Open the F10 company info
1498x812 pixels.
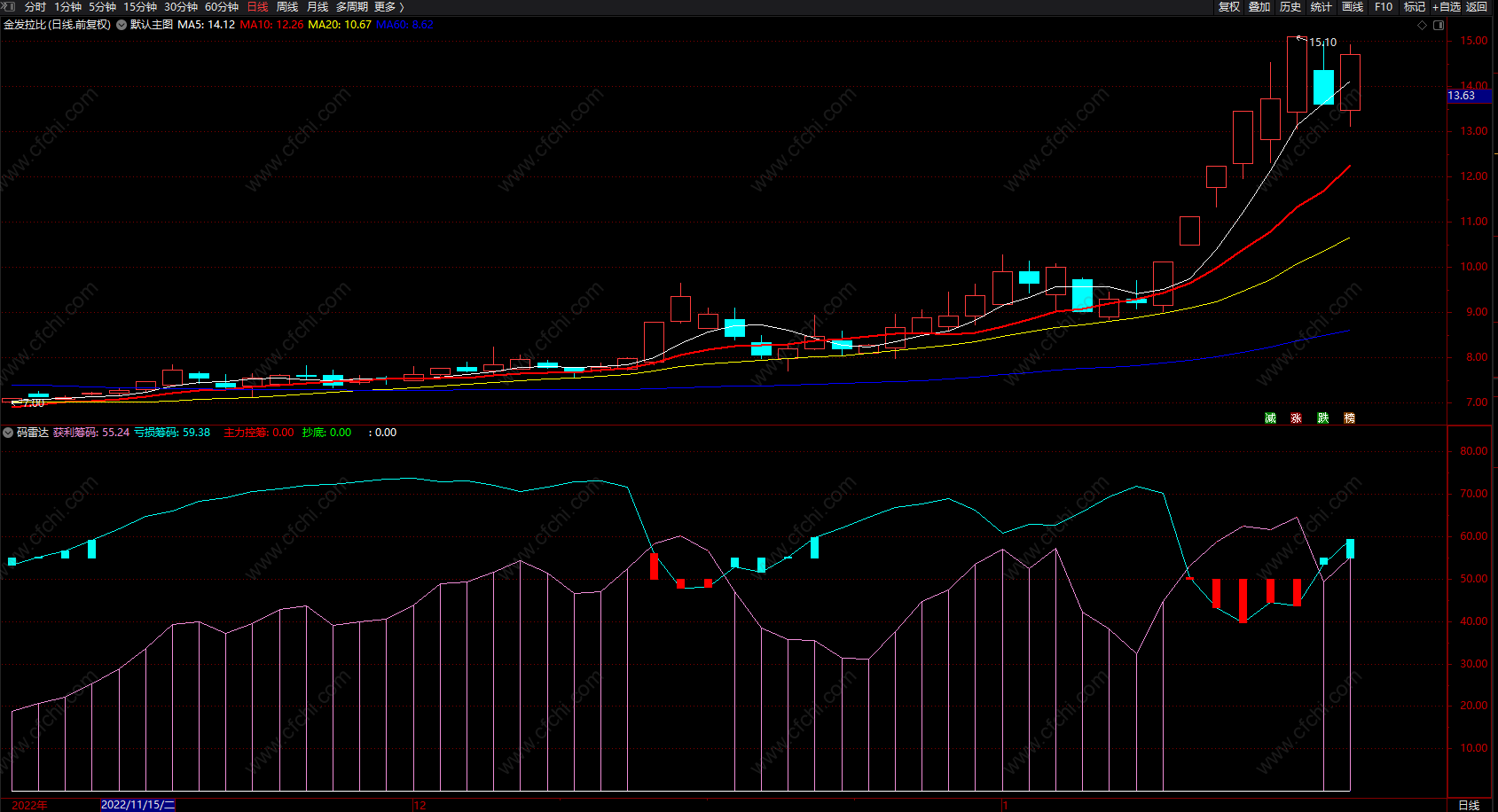click(x=1384, y=7)
